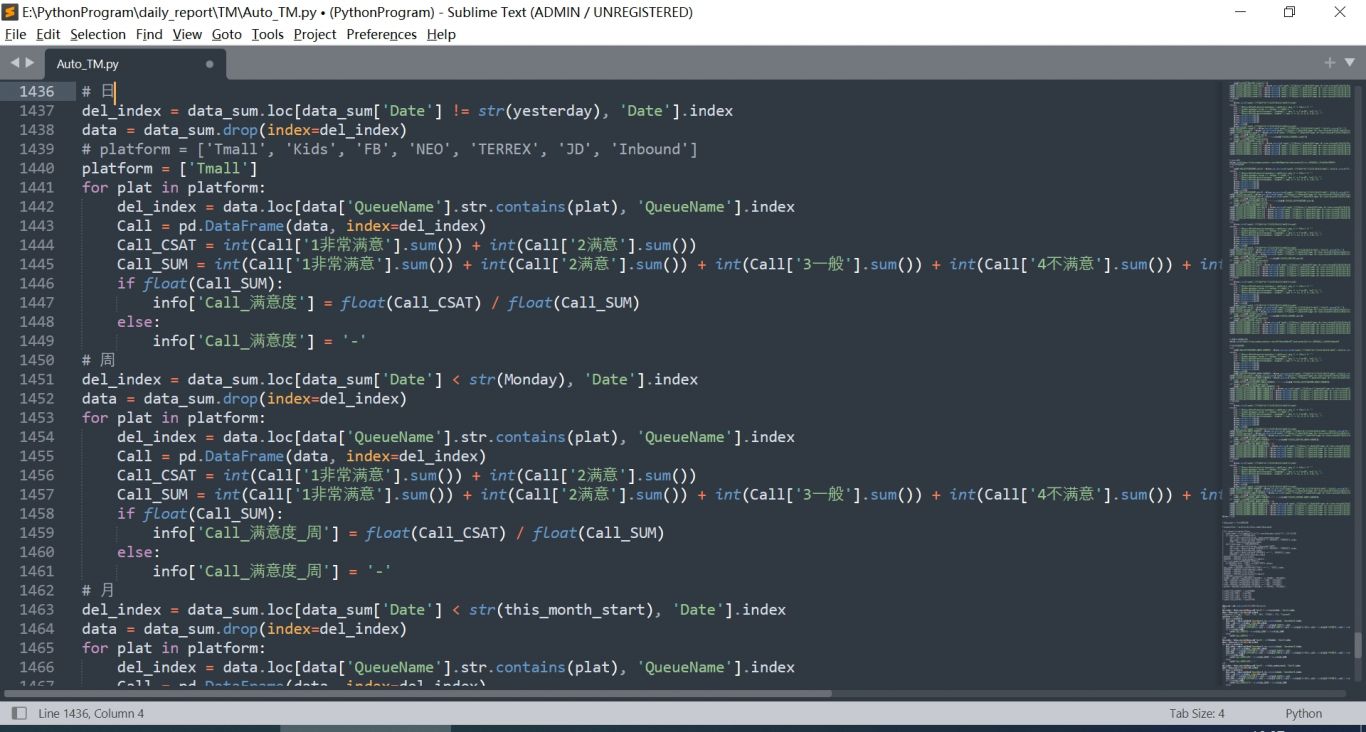Screen dimensions: 1366x732
Task: Click 'if float(Call_SUM):' on line 1446
Action: tap(200, 283)
